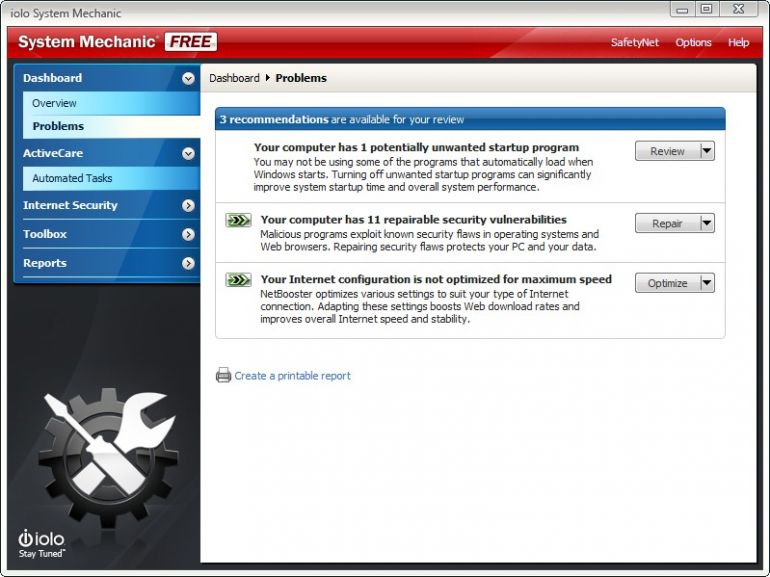Image resolution: width=770 pixels, height=577 pixels.
Task: Click the ActiveCare sidebar heading
Action: (53, 153)
